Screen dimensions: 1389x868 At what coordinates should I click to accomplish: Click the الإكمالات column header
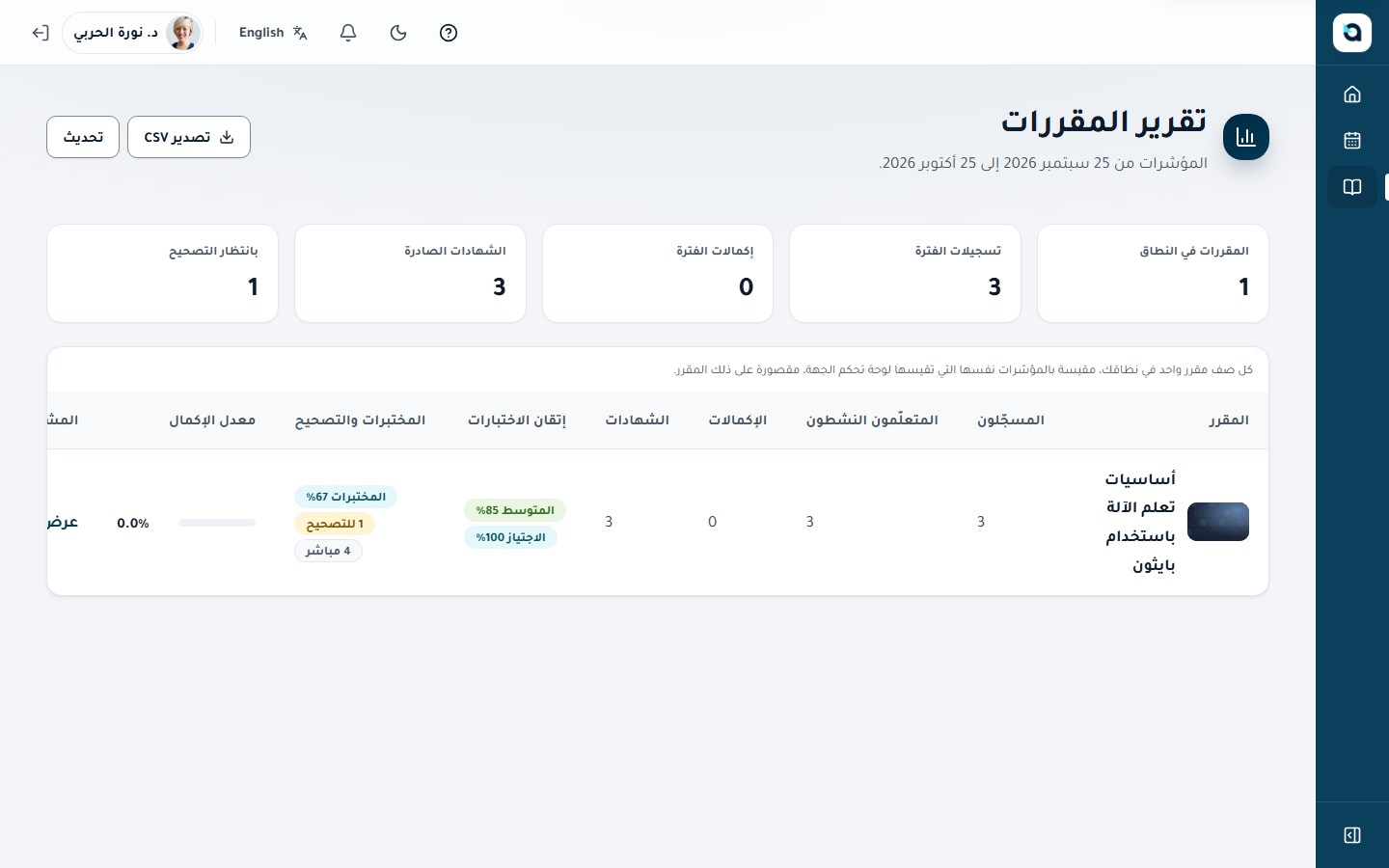[x=738, y=420]
